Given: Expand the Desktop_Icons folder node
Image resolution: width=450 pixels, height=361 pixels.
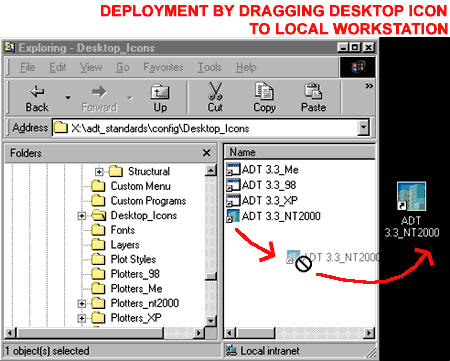Looking at the screenshot, I should tap(82, 216).
